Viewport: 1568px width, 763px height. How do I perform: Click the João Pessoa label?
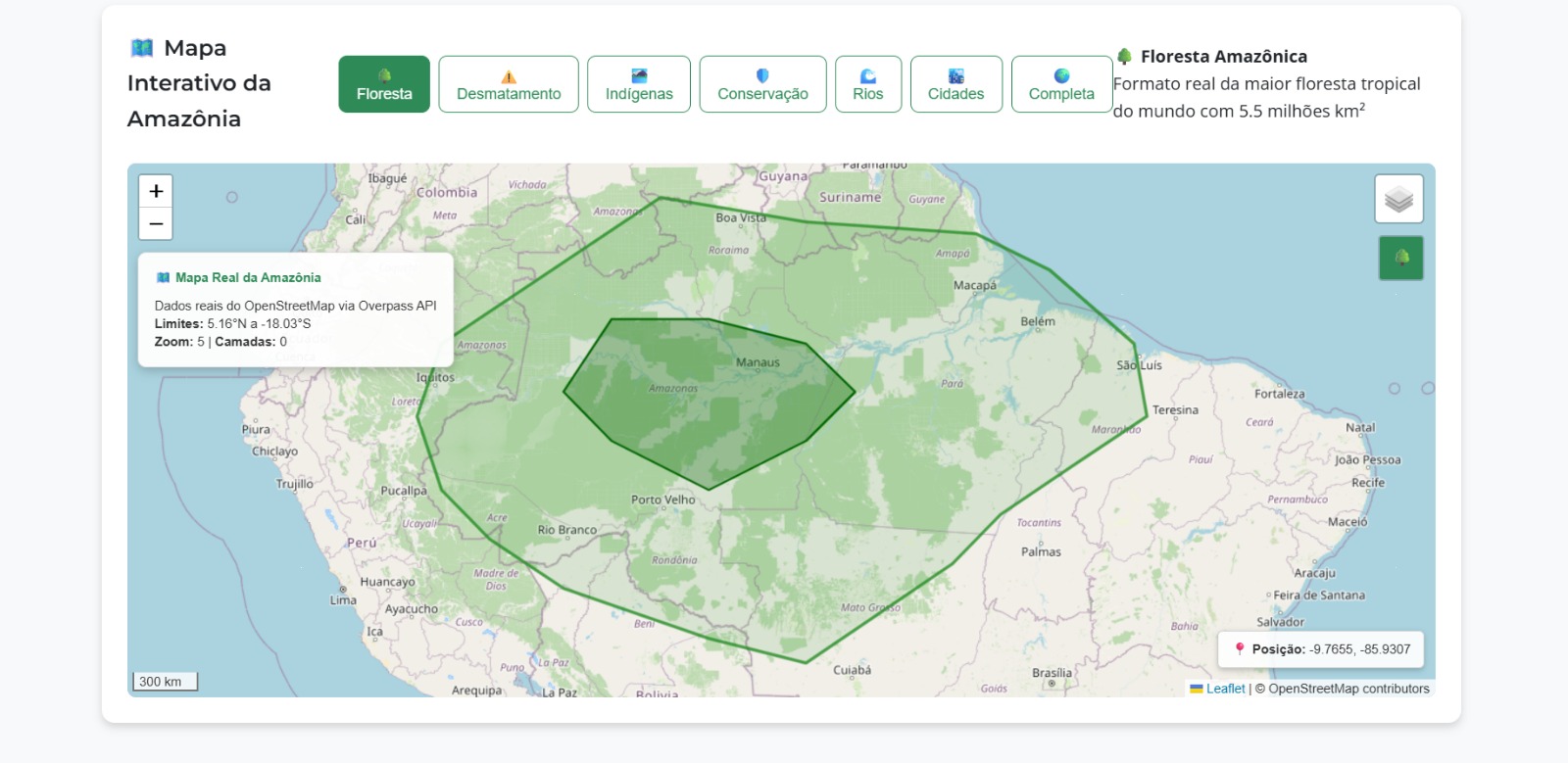(x=1368, y=459)
